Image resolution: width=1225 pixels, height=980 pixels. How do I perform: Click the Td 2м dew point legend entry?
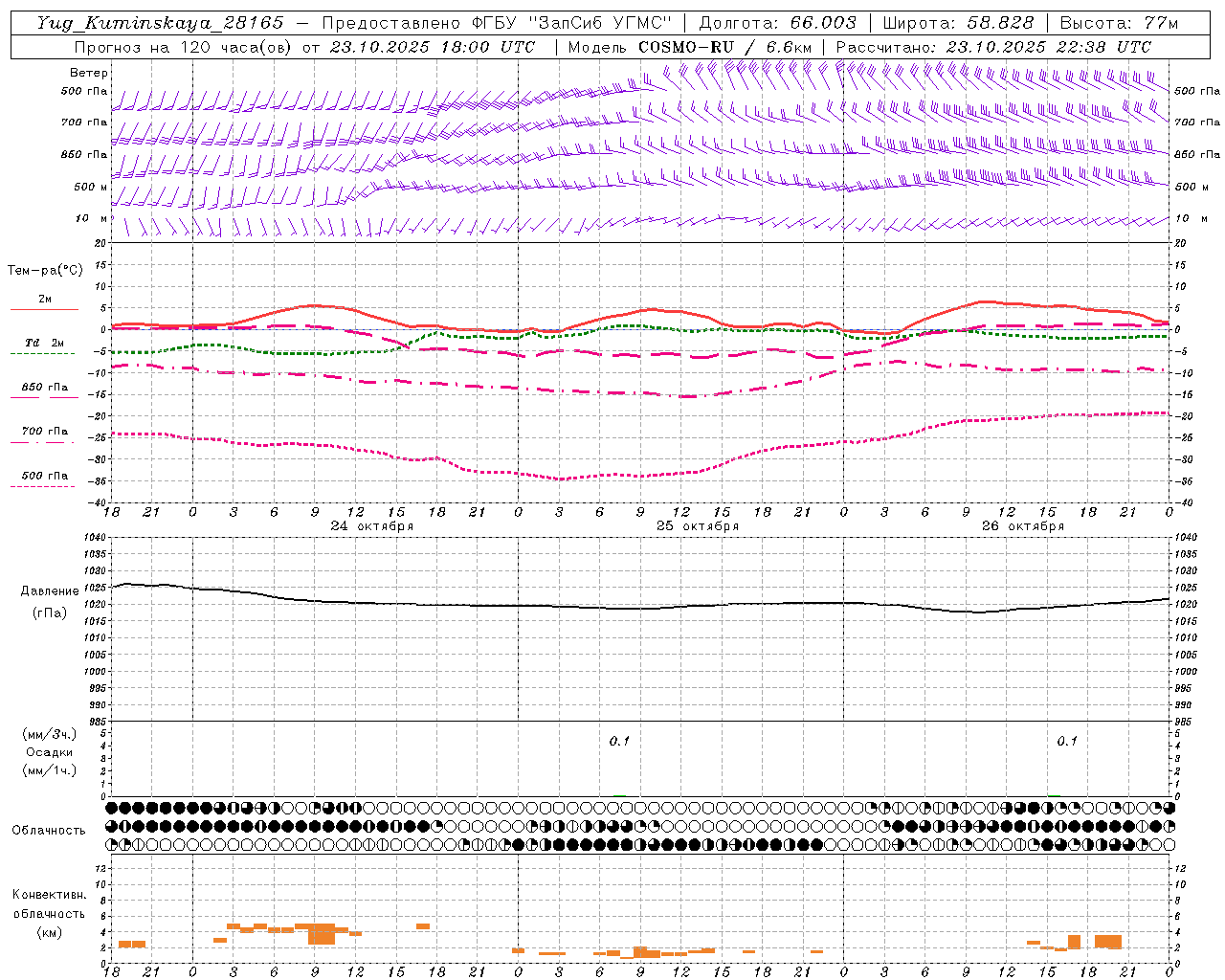(44, 343)
